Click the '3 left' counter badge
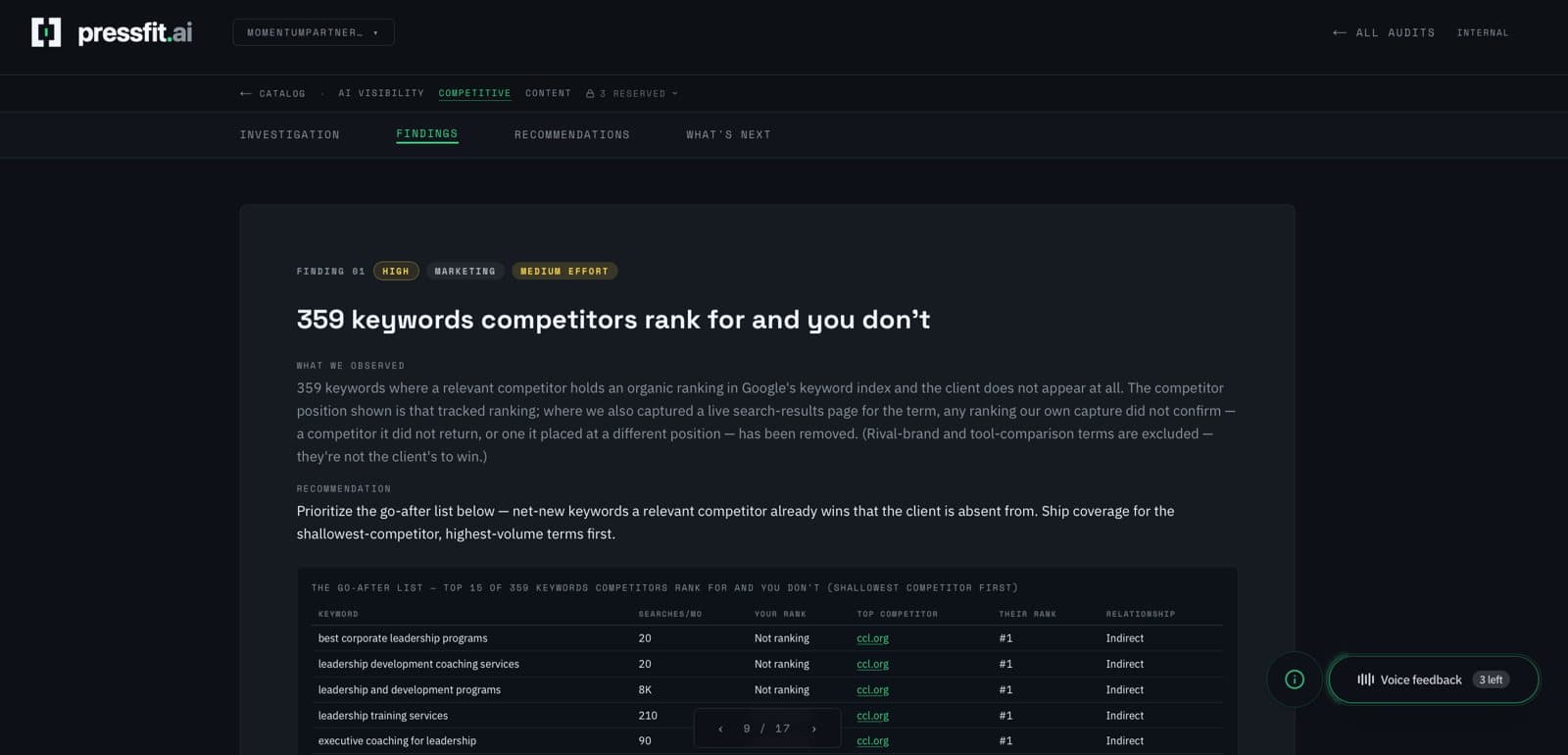This screenshot has height=755, width=1568. pos(1491,679)
